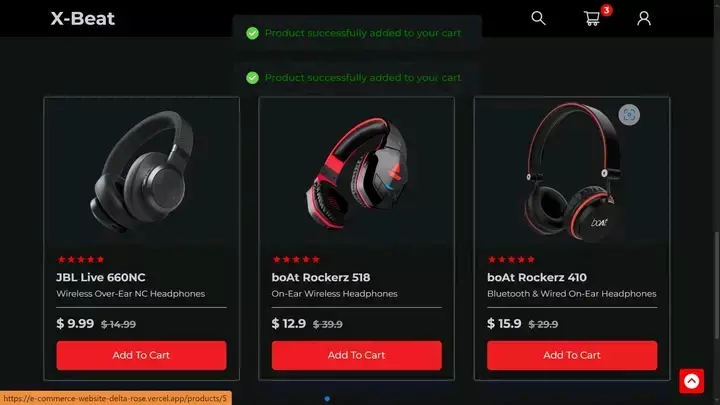Click the second success toast checkmark icon
This screenshot has height=405, width=720.
[252, 78]
